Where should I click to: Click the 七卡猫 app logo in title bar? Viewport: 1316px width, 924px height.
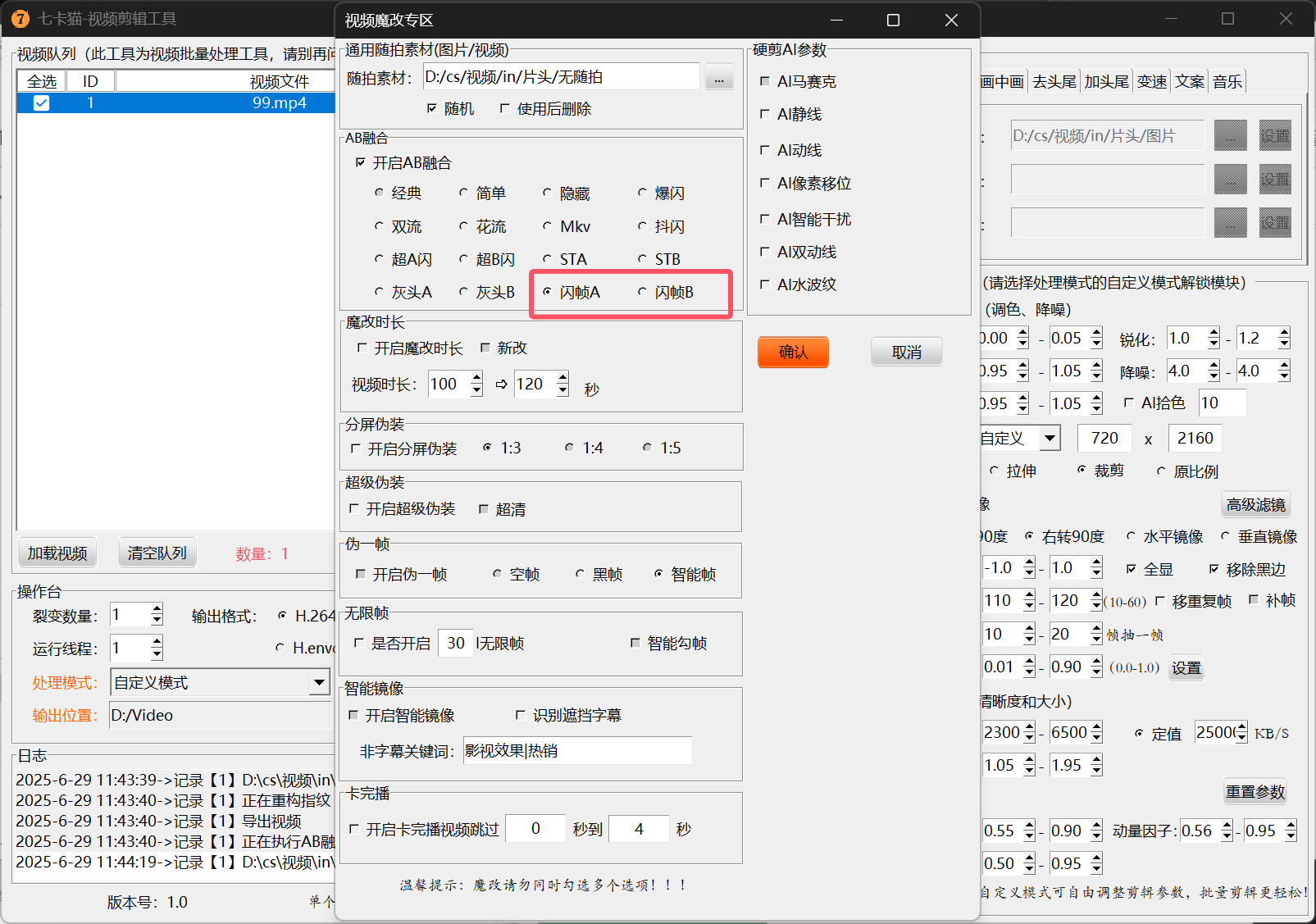tap(20, 18)
